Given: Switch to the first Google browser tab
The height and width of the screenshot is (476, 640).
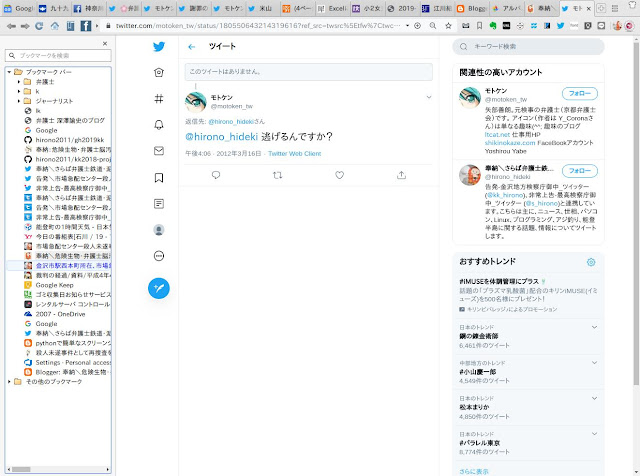Looking at the screenshot, I should (x=18, y=8).
